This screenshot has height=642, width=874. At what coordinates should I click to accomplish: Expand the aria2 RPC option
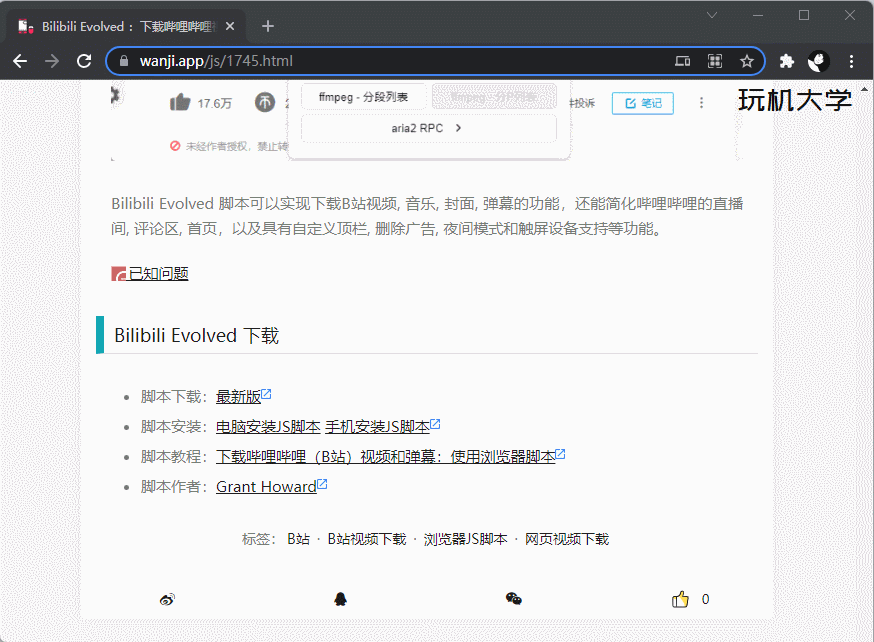pyautogui.click(x=429, y=128)
